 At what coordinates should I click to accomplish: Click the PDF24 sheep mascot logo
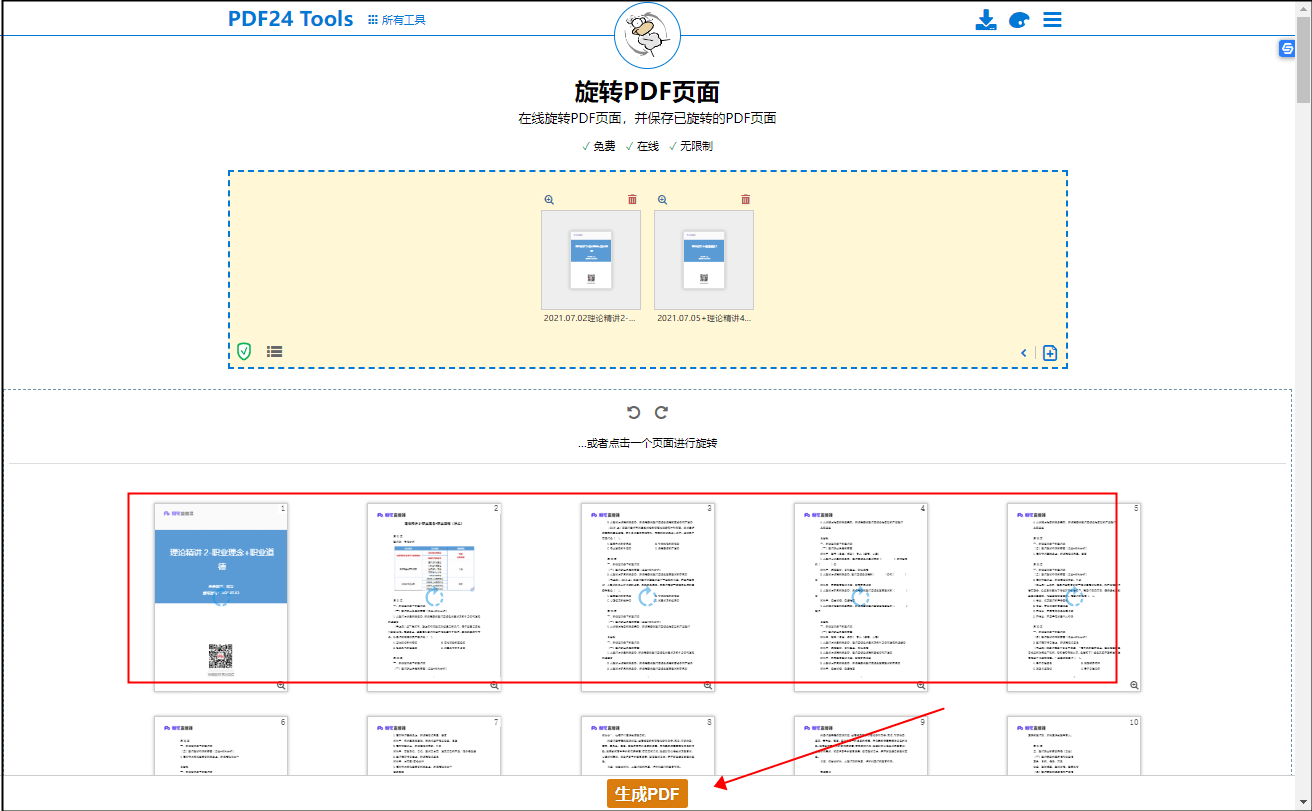pos(647,35)
